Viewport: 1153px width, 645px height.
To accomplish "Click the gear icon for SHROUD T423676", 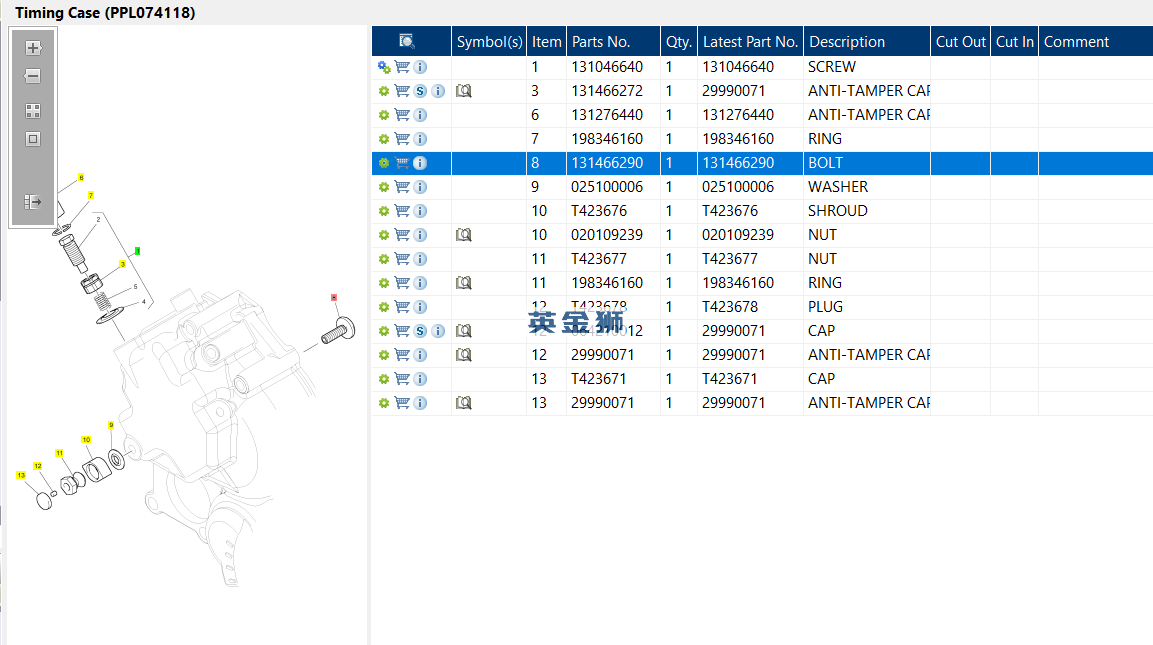I will pos(384,211).
